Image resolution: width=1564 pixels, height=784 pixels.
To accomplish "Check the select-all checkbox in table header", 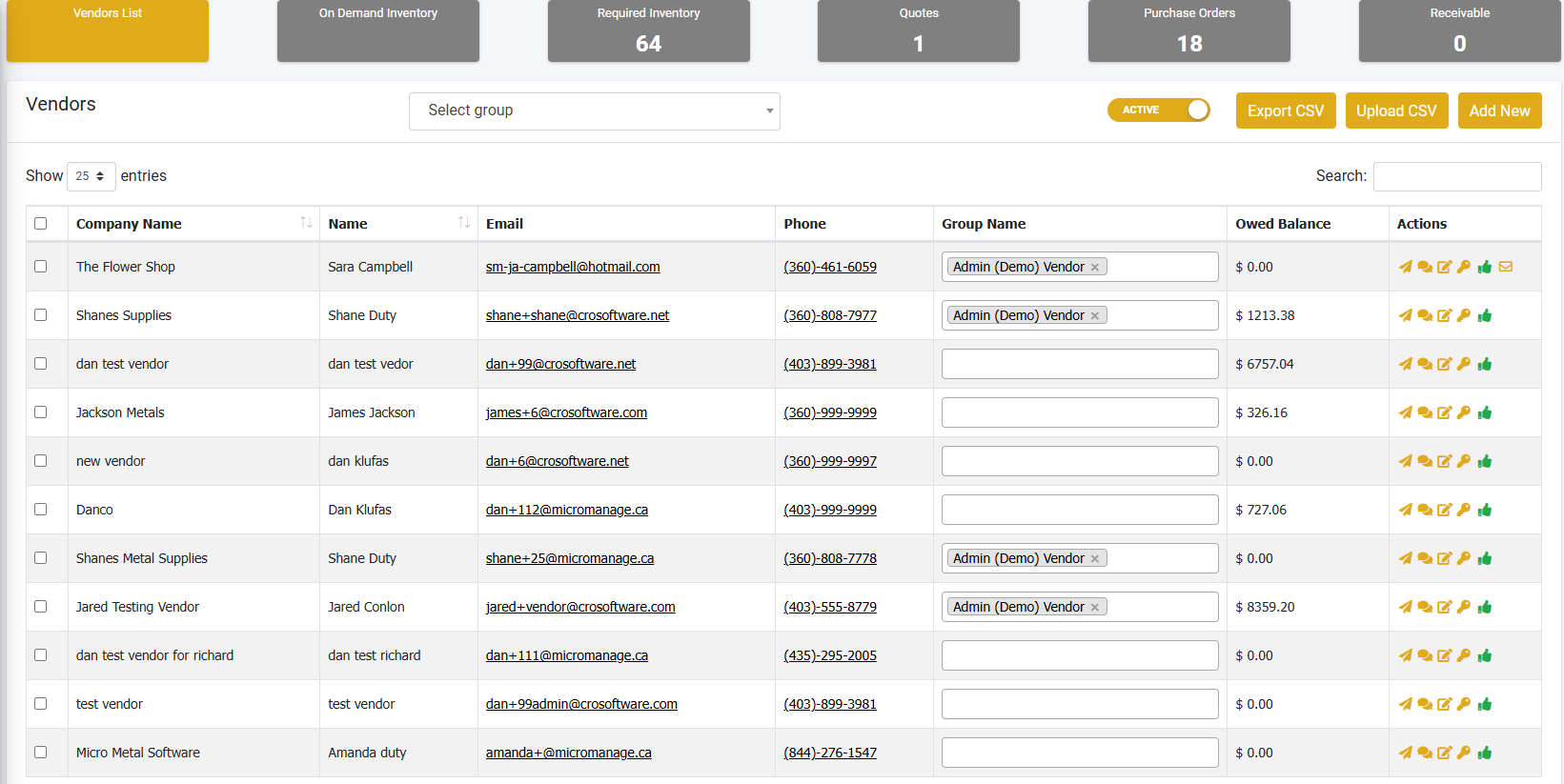I will tap(41, 223).
